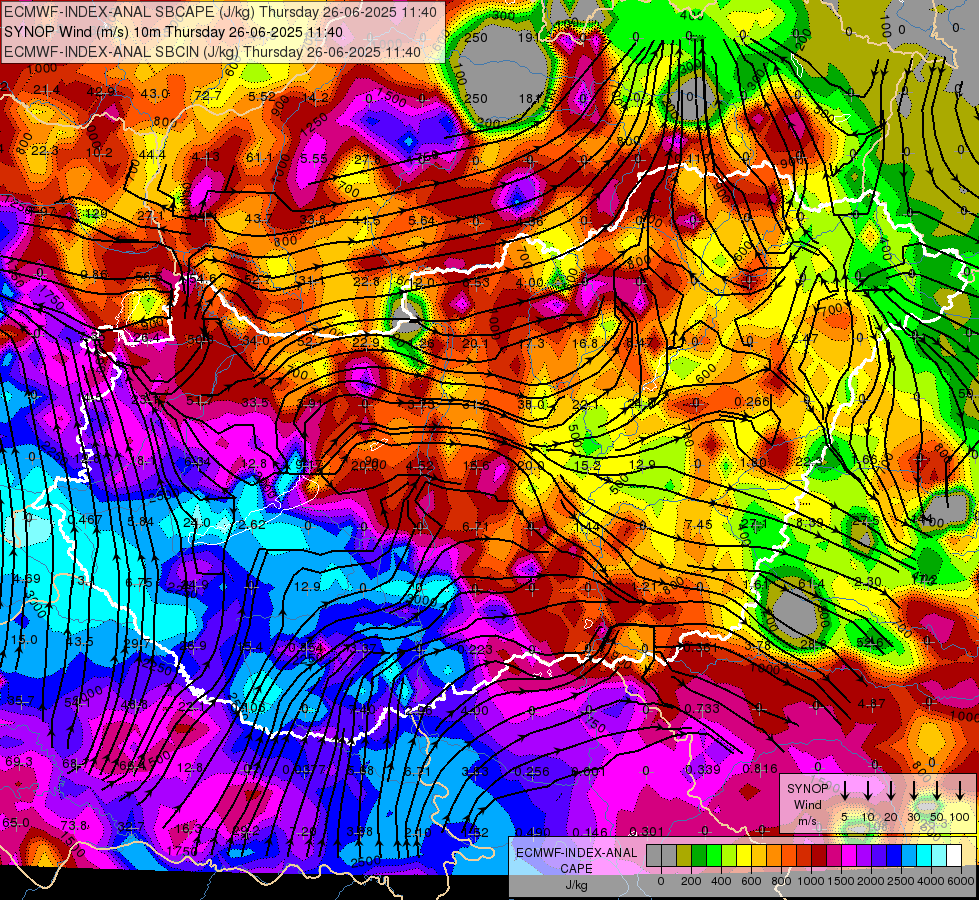Click the 0.490 CIN value on map
Image resolution: width=979 pixels, height=900 pixels.
(x=533, y=832)
